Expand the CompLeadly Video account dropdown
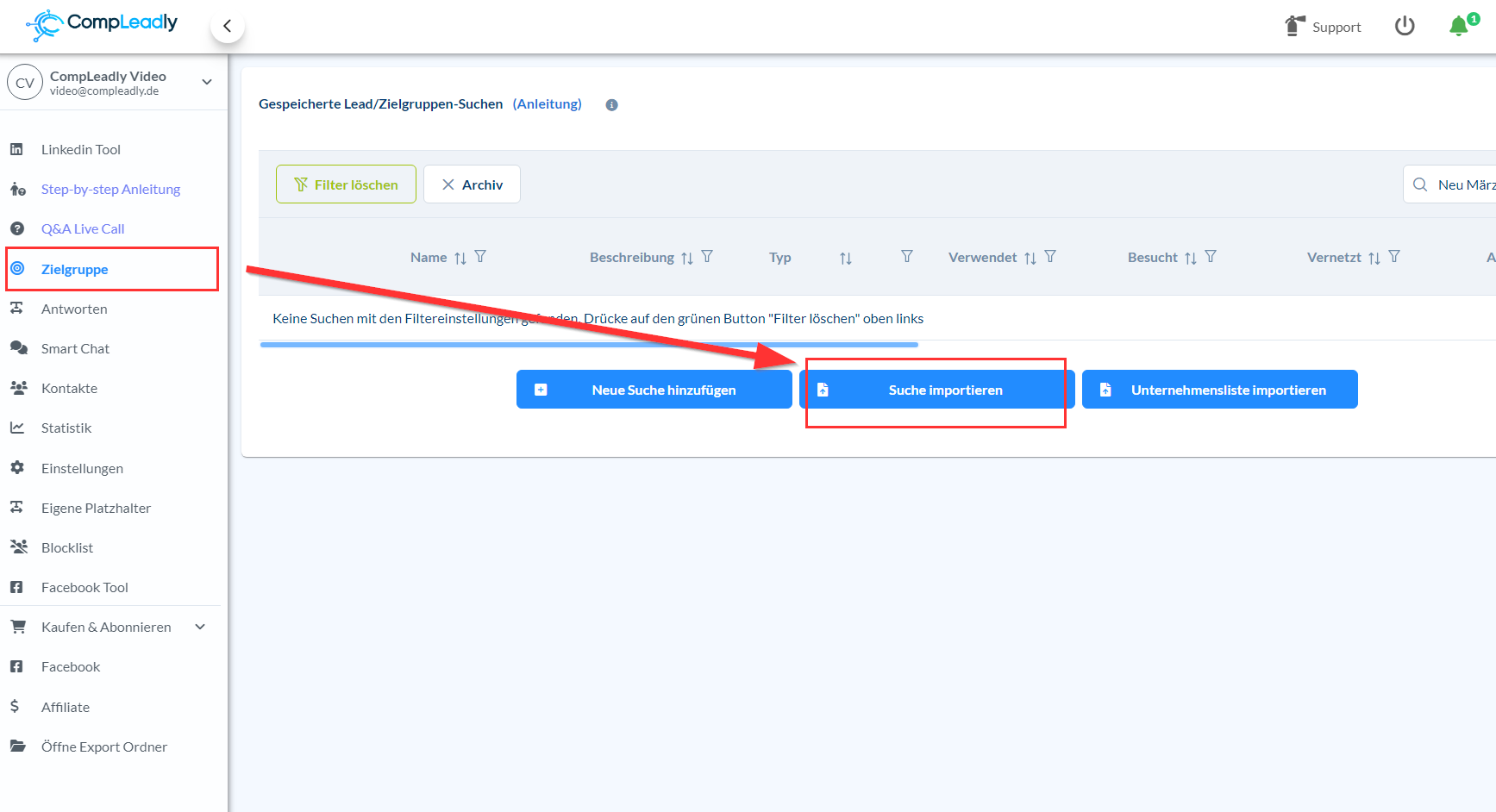This screenshot has width=1496, height=812. click(207, 82)
